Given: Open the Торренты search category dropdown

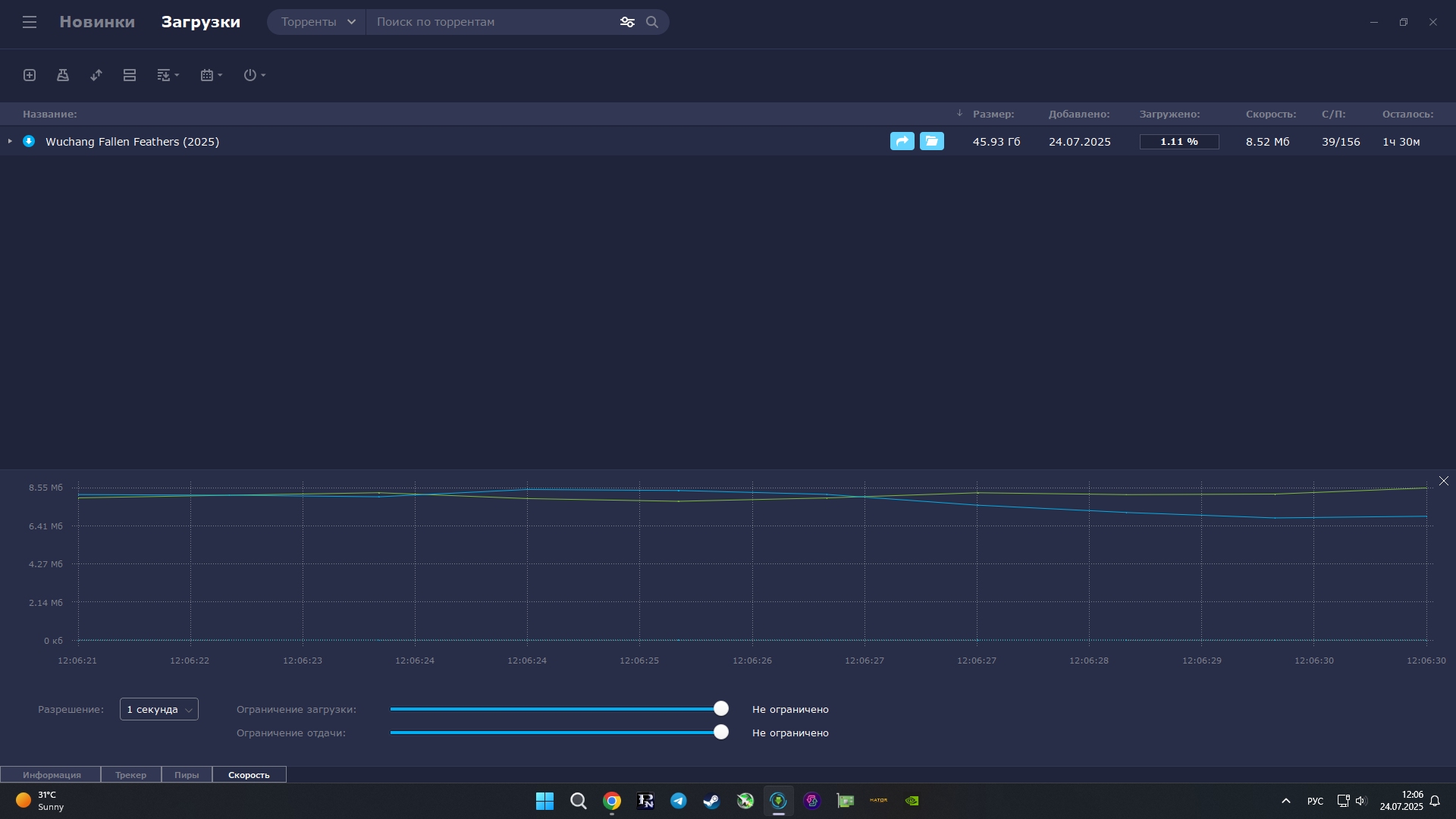Looking at the screenshot, I should click(x=317, y=22).
